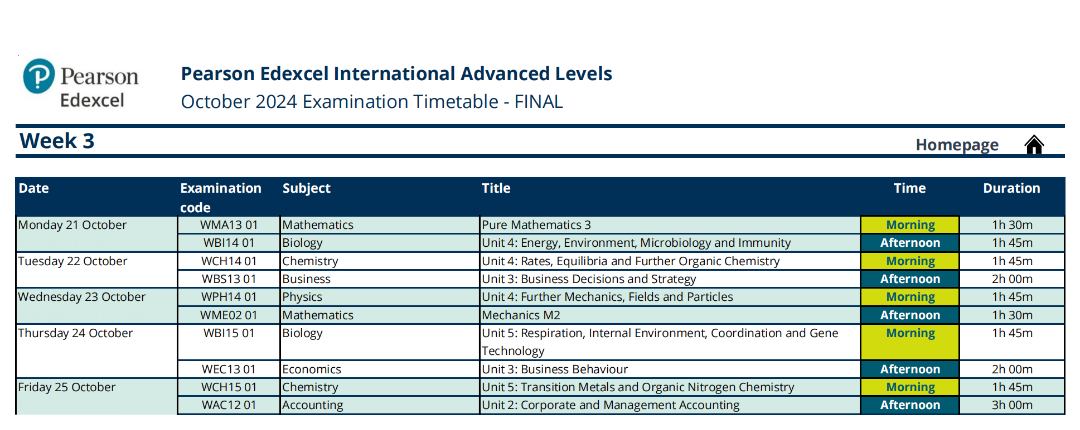Click Afternoon cell for Business WBS13 01
1080x430 pixels.
pos(910,279)
